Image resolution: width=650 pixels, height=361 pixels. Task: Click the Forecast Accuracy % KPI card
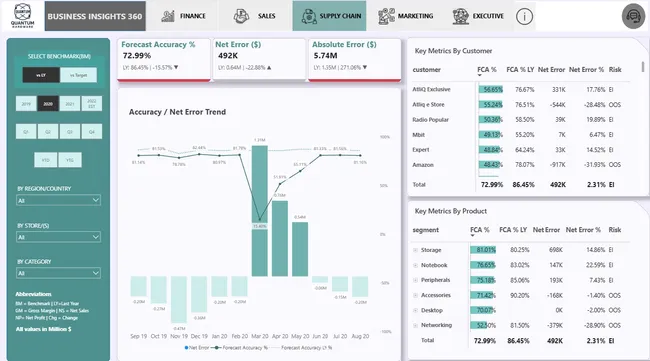pos(164,59)
